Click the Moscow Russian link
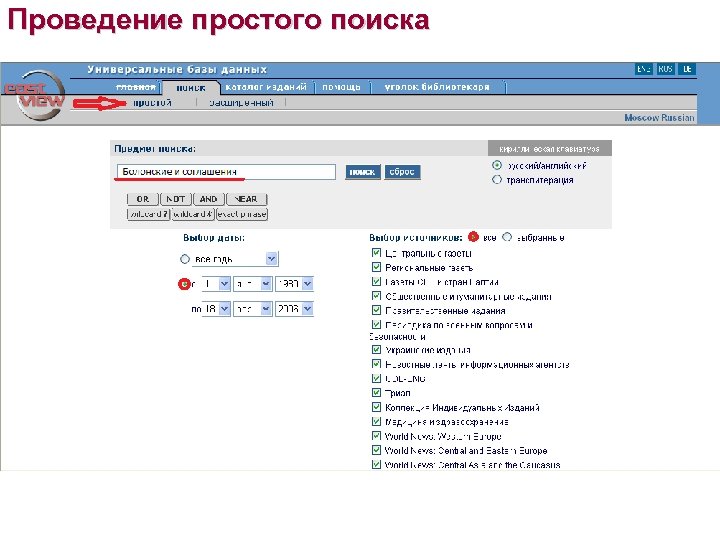The width and height of the screenshot is (720, 540). [659, 118]
